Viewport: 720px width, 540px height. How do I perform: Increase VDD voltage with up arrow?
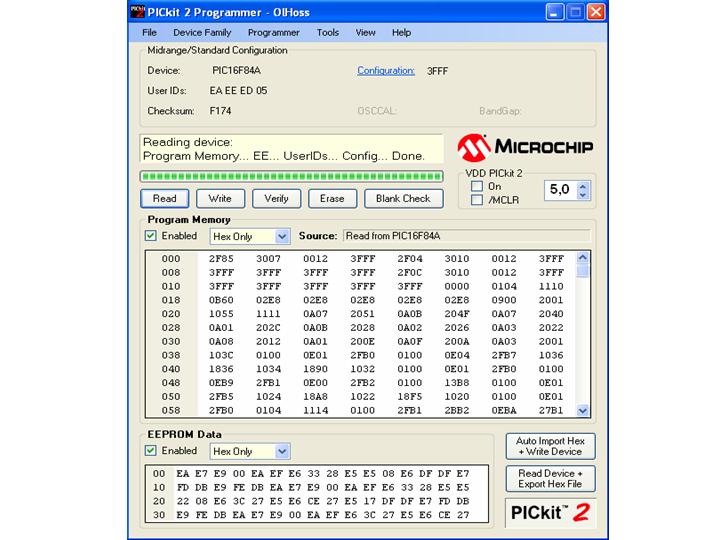583,186
